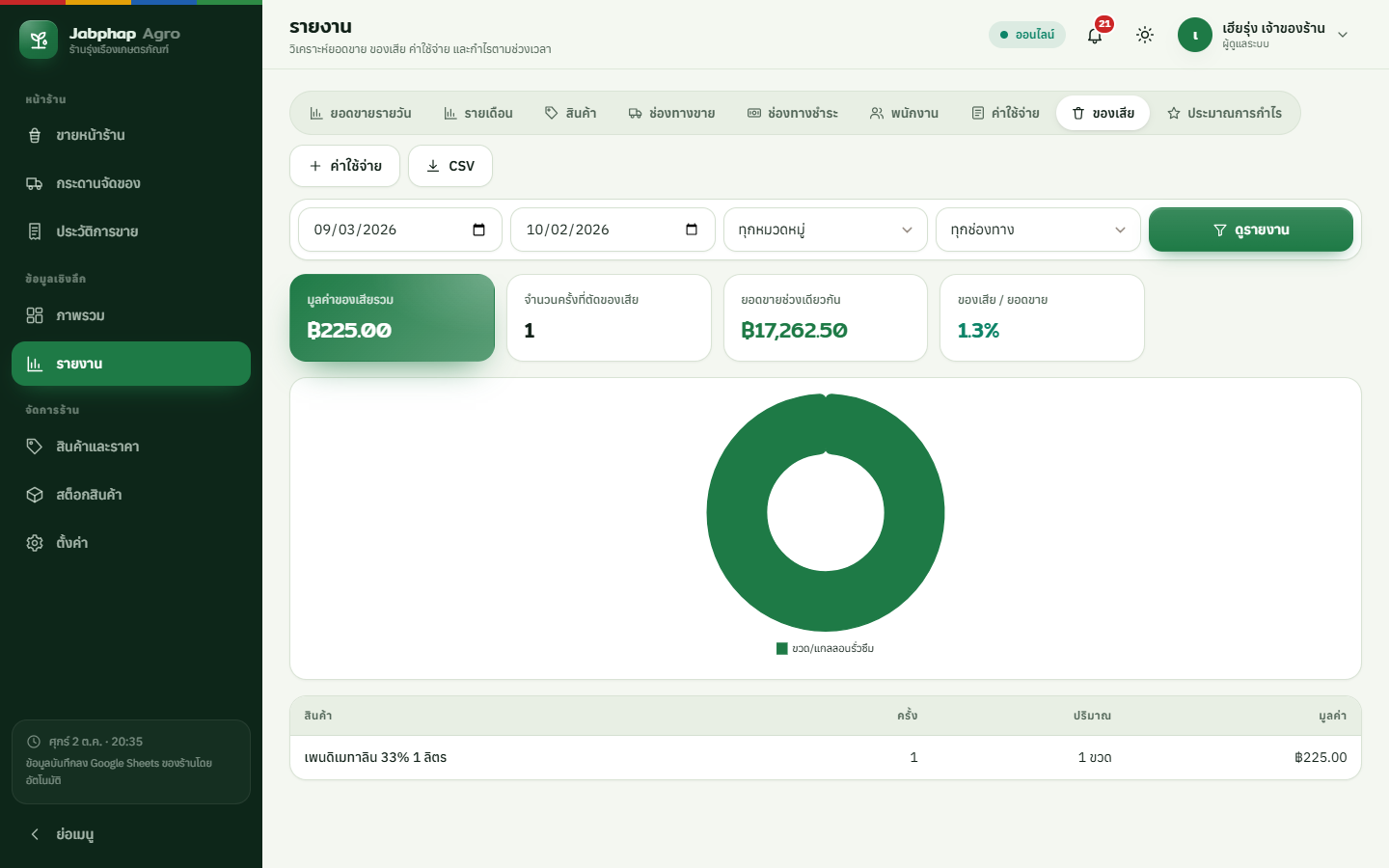This screenshot has width=1389, height=868.
Task: Open calendar picker on 09/03/2026 date field
Action: (478, 230)
